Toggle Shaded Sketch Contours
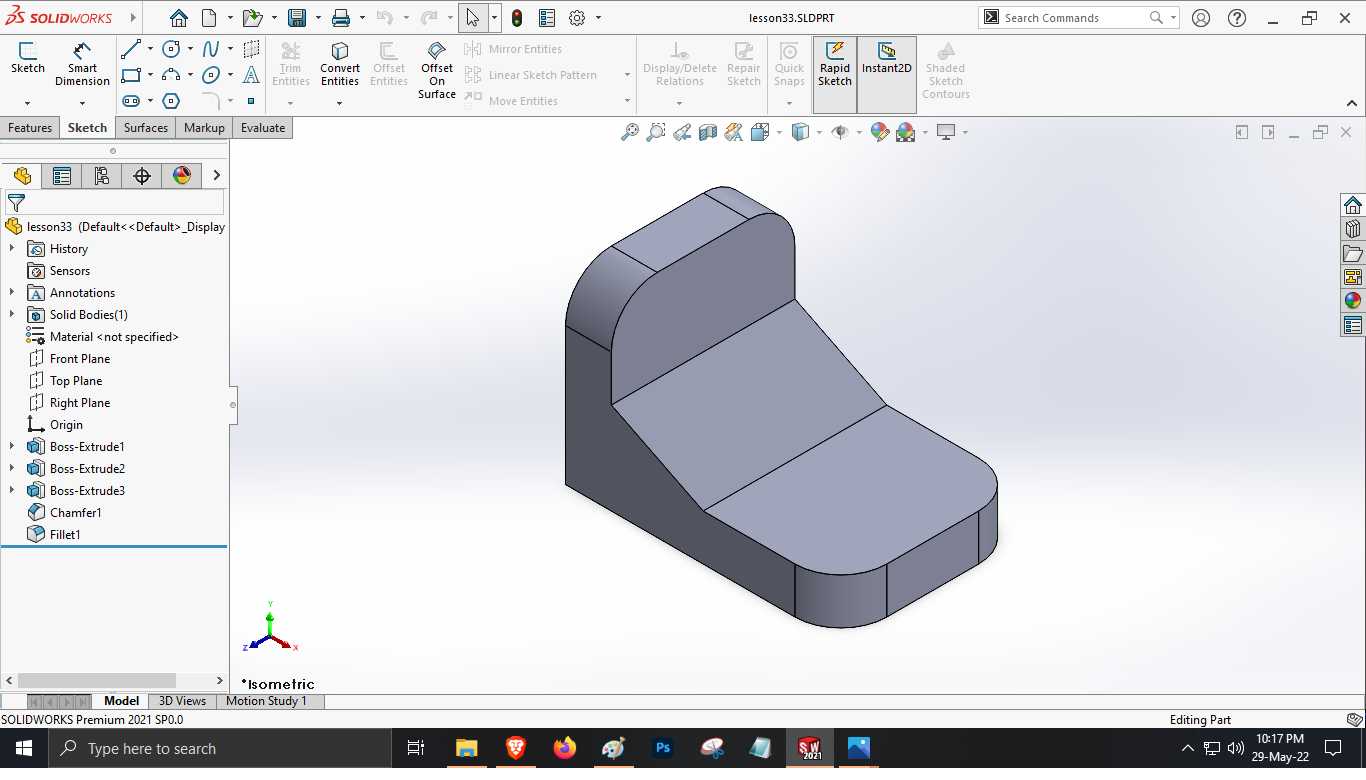The image size is (1366, 780). tap(945, 69)
